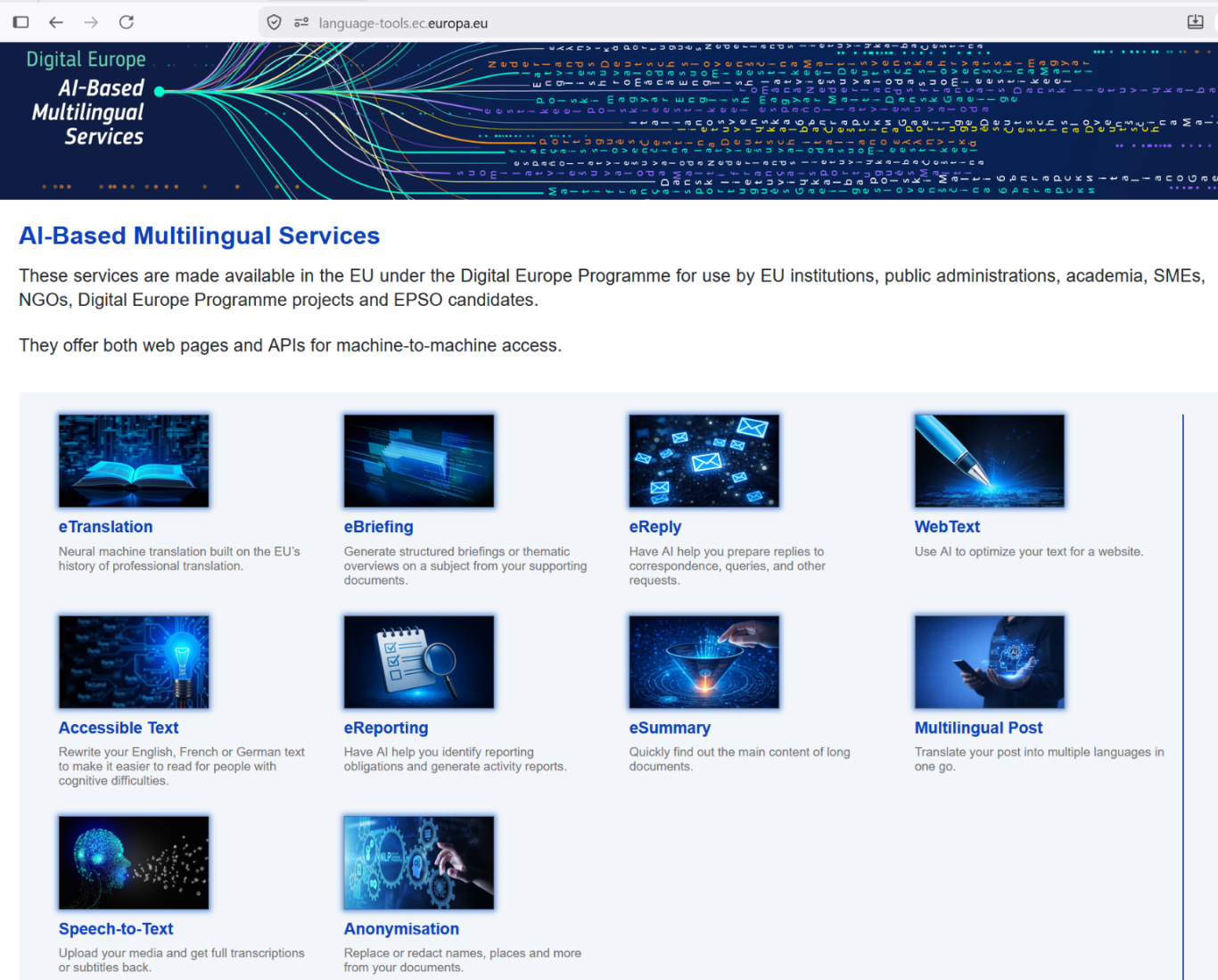Open the Anonymisation link

coord(401,929)
